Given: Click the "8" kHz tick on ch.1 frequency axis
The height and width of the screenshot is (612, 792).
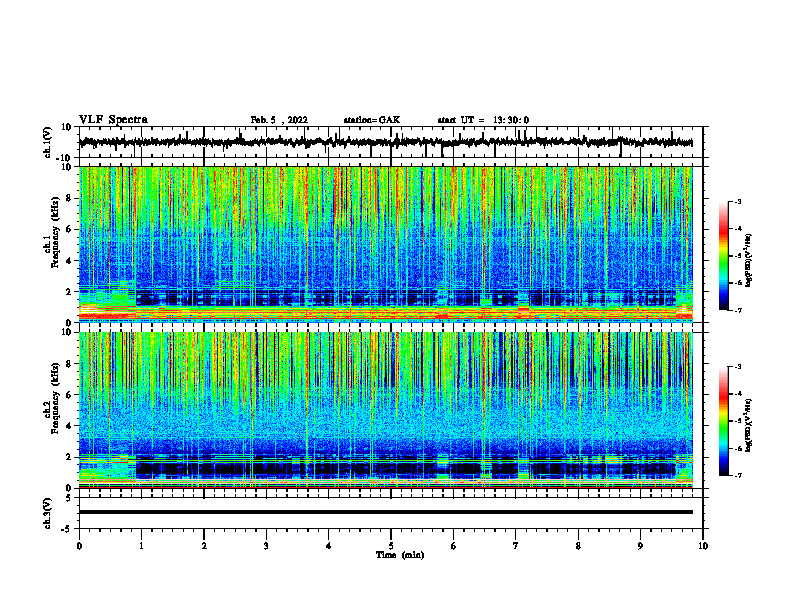Looking at the screenshot, I should (70, 198).
